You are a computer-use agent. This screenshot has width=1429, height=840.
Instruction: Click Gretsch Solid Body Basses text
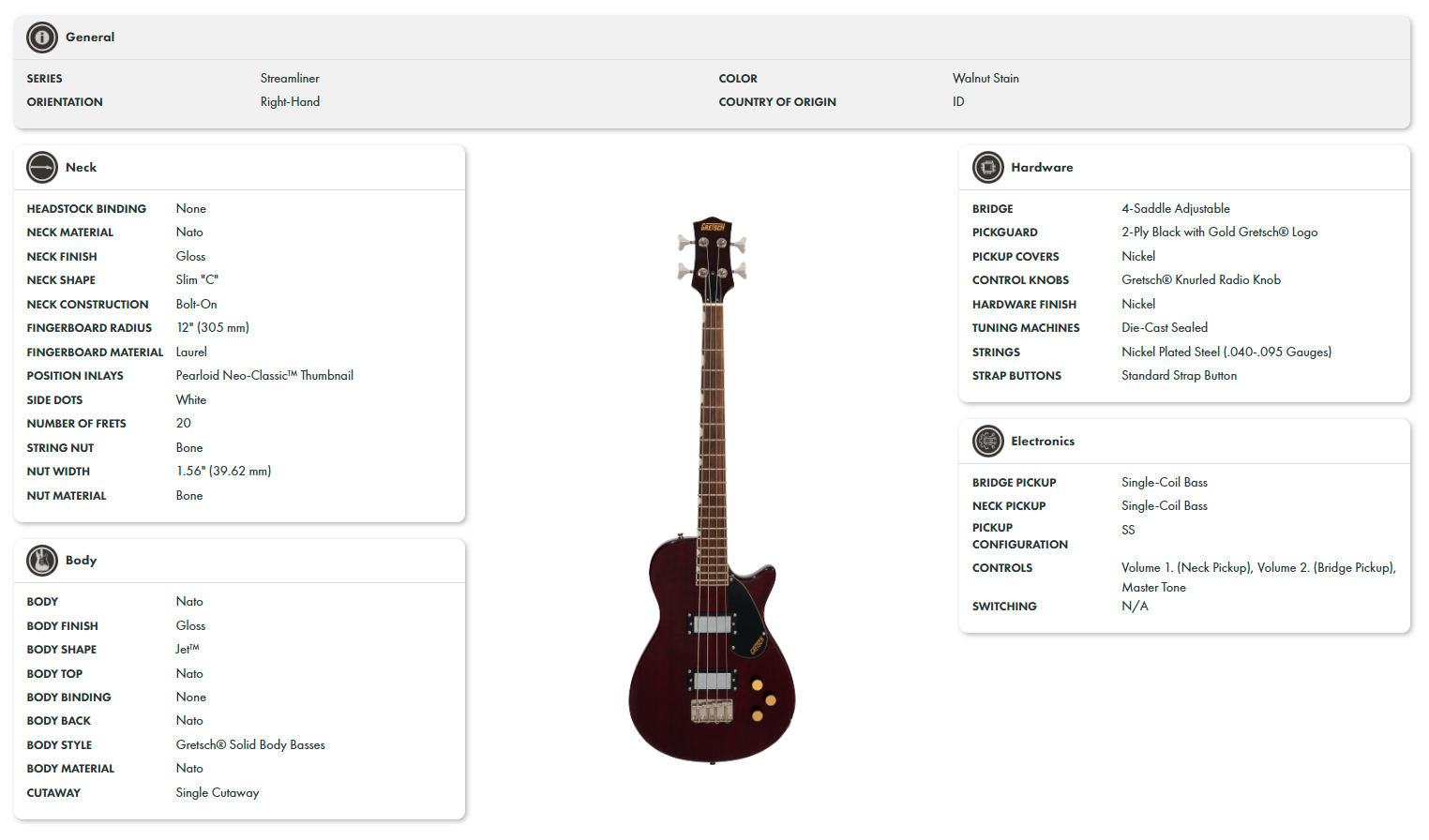click(250, 745)
